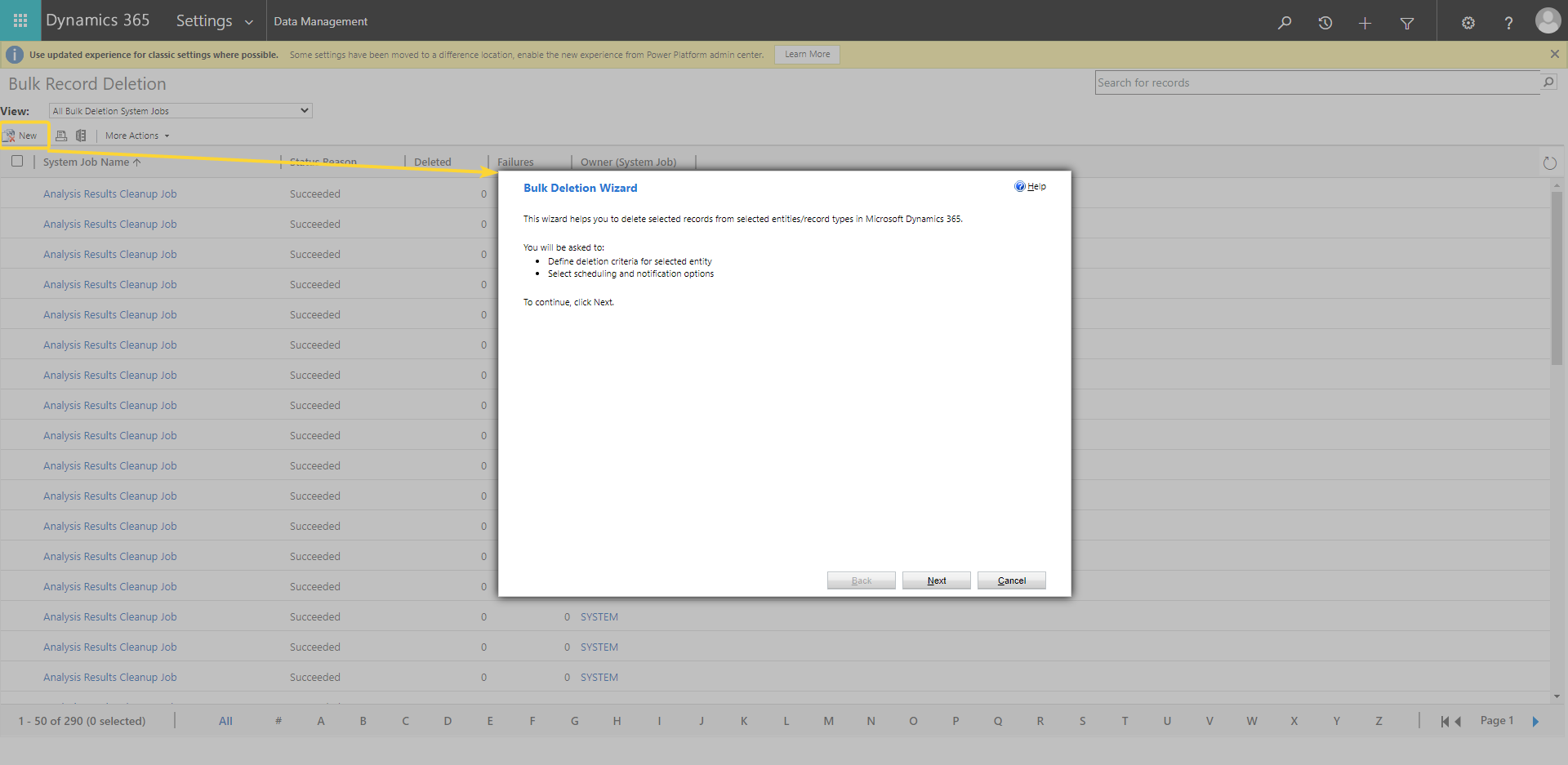Select all rows using the header checkbox

[17, 162]
